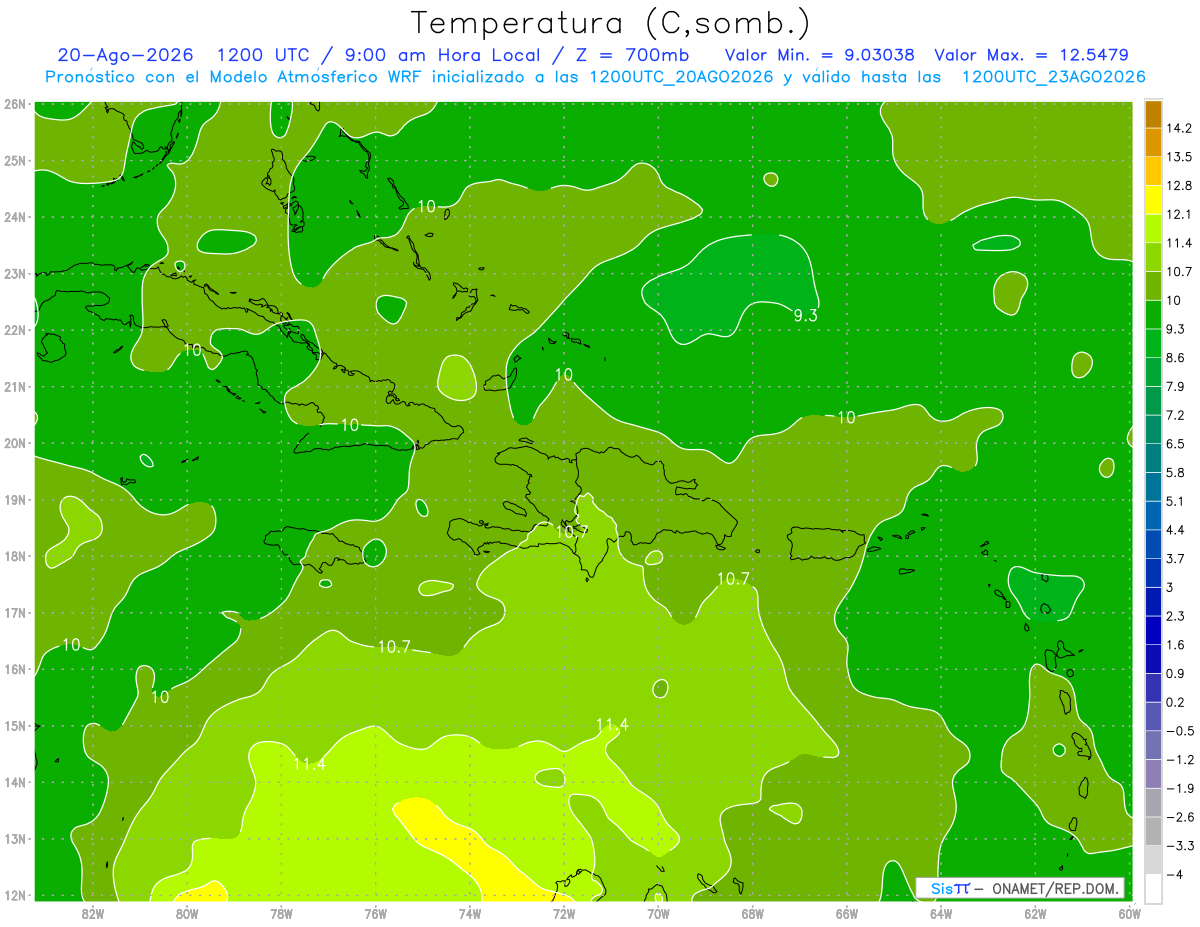Click the lime 11.4–12.1 color scale band
The height and width of the screenshot is (927, 1200).
point(1153,228)
